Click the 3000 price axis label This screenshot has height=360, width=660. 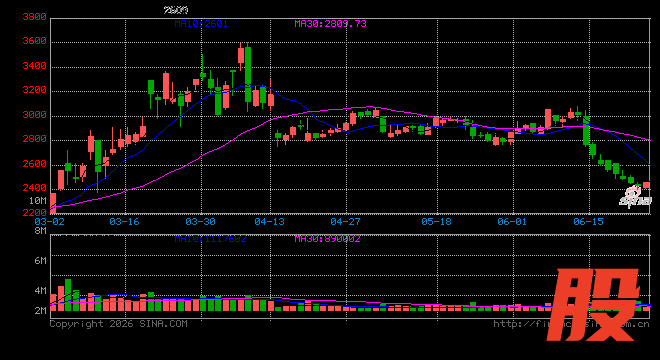coord(34,115)
